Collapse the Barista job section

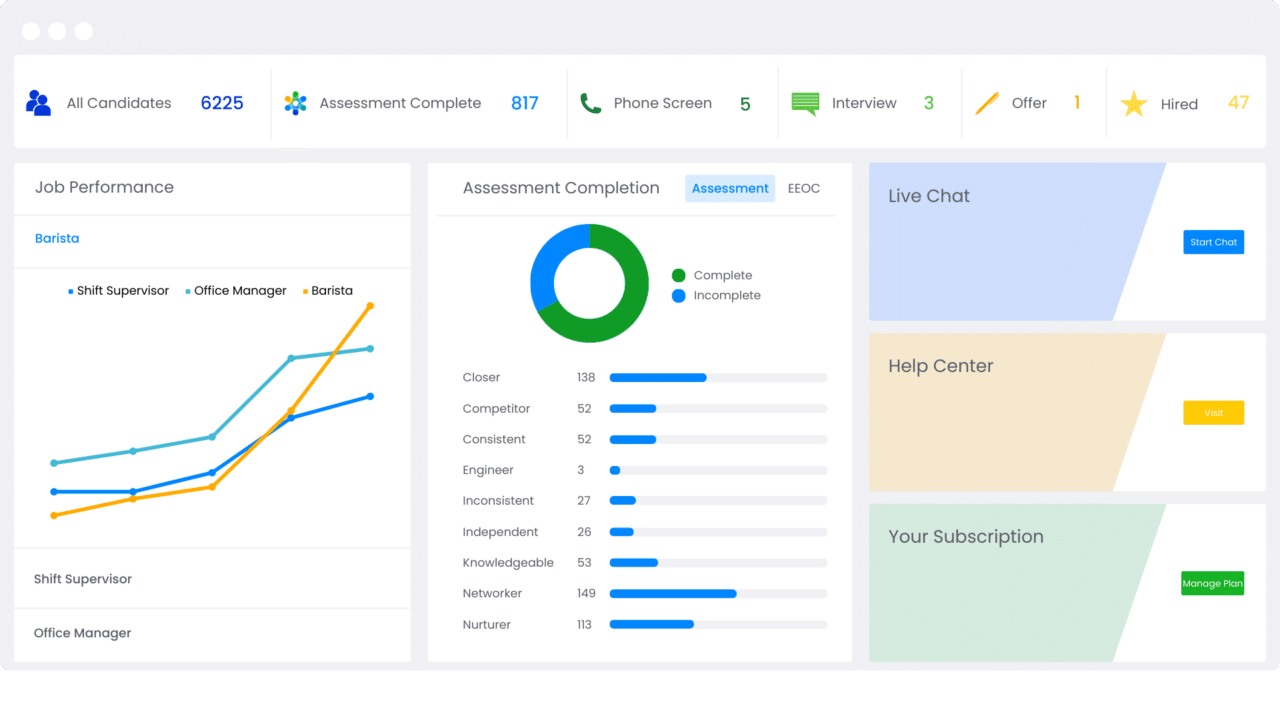(x=57, y=239)
